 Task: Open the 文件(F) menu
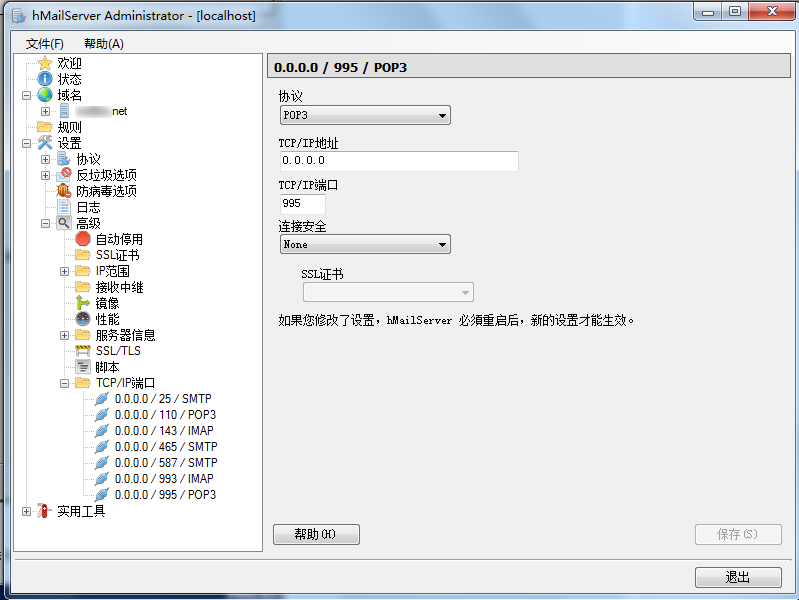point(44,44)
